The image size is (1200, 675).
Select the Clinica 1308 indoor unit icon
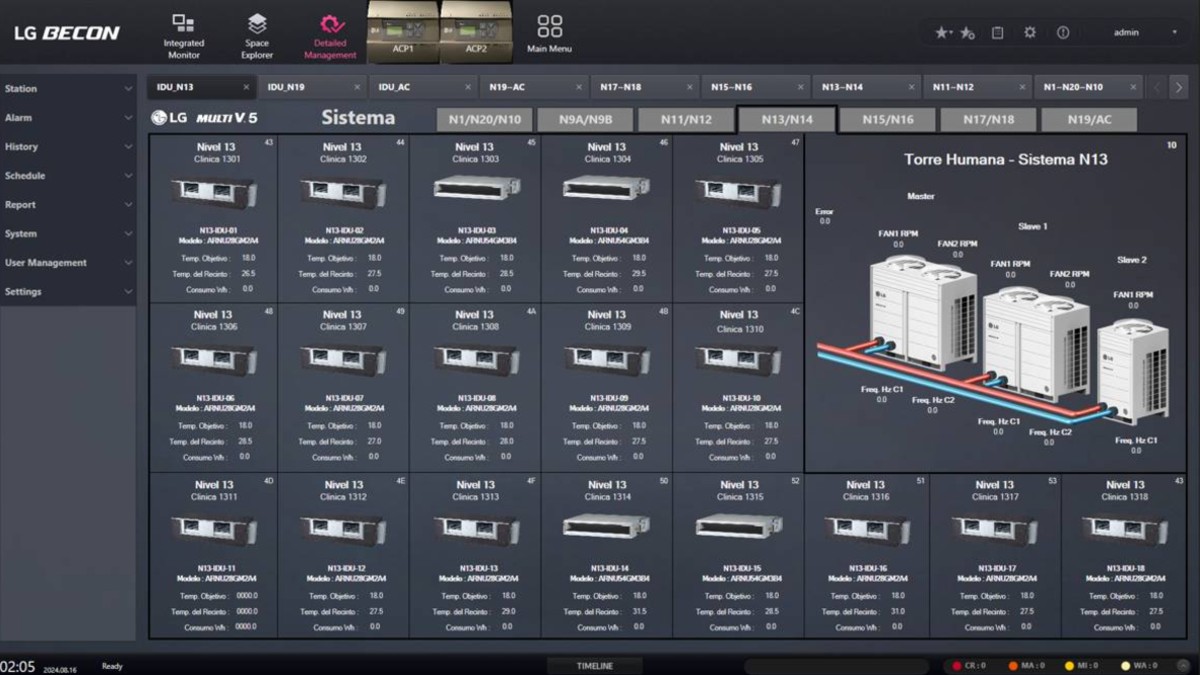point(475,360)
